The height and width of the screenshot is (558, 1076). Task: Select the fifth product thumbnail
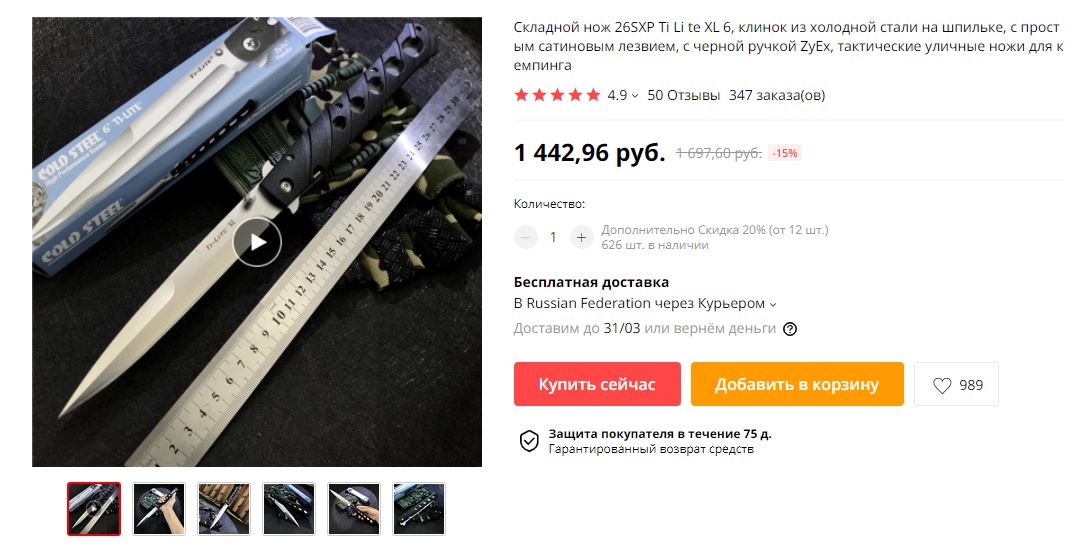click(x=354, y=509)
